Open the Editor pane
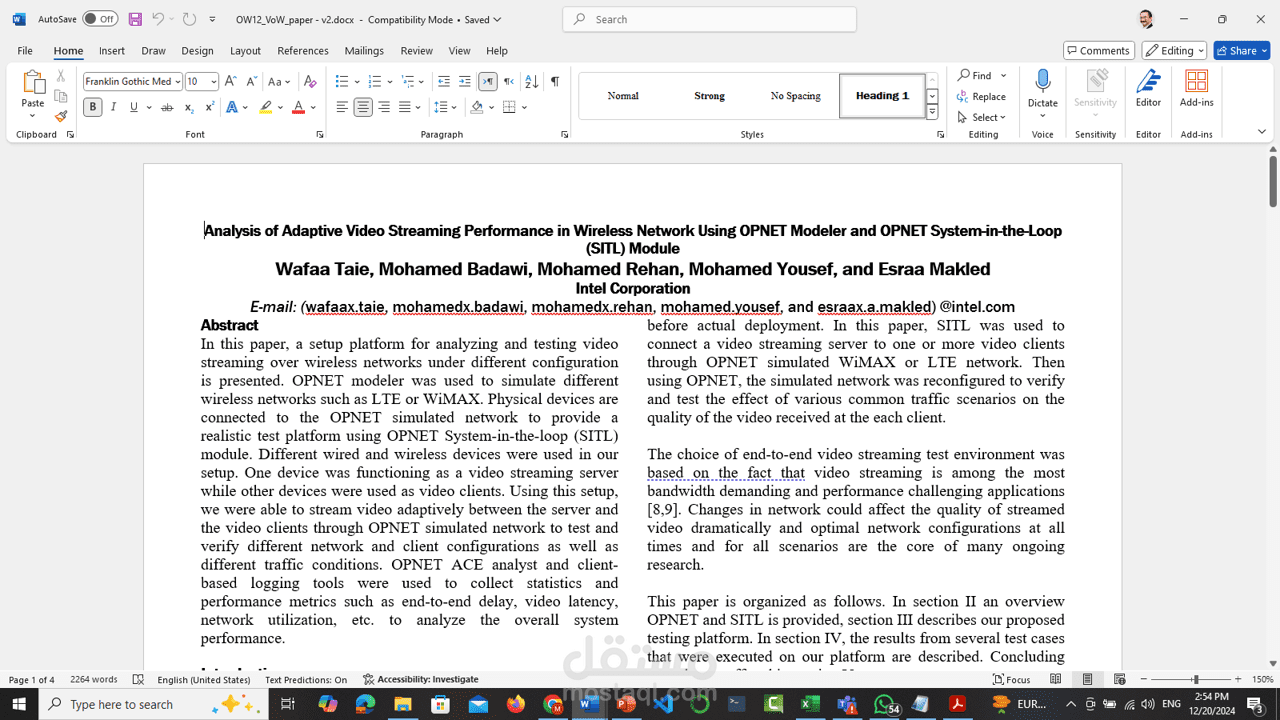The image size is (1280, 720). click(x=1148, y=89)
